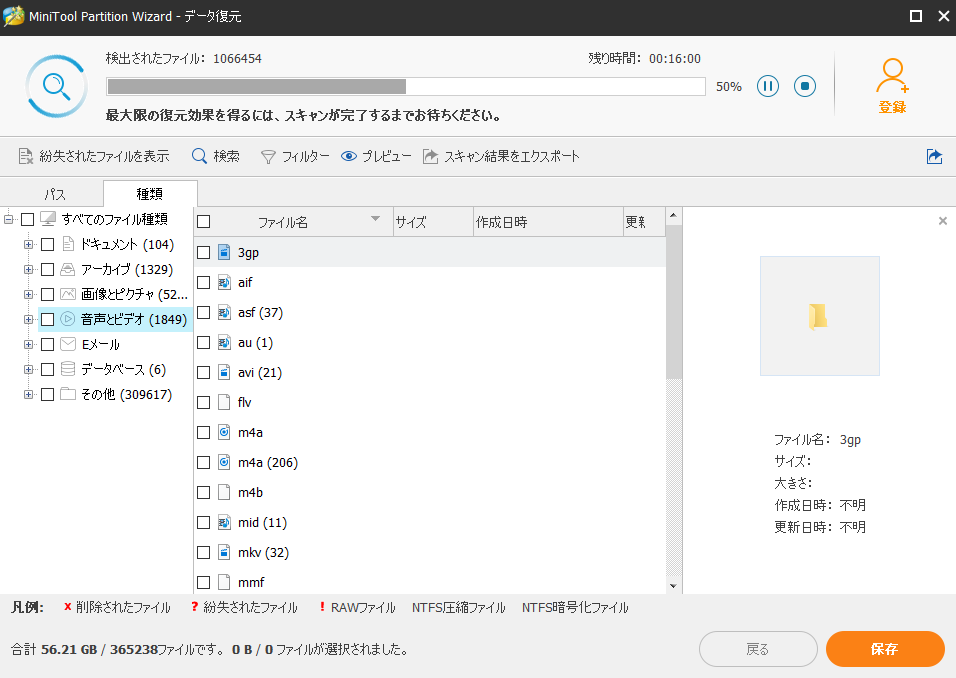956x678 pixels.
Task: Open 紛失されたファイルを表示 toolbar option
Action: 93,156
